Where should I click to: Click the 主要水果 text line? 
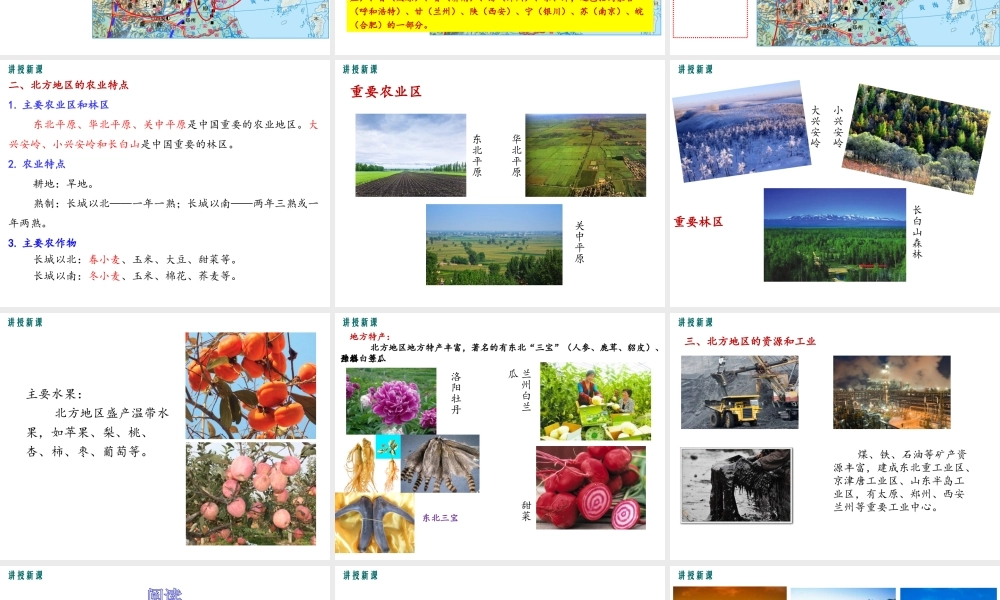tap(54, 394)
